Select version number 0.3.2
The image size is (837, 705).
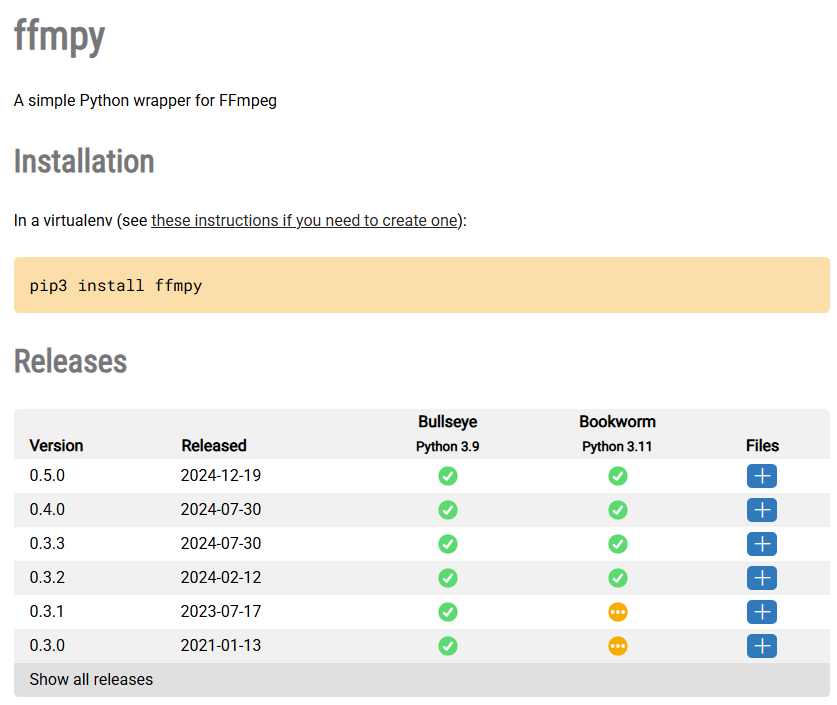pos(47,577)
